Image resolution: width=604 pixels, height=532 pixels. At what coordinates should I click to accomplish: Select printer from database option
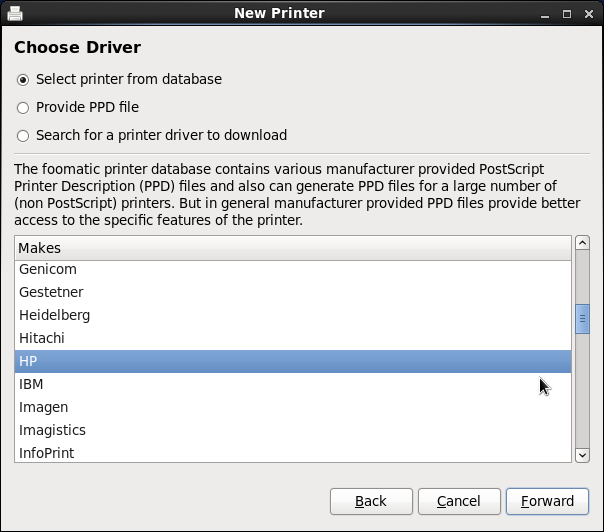pyautogui.click(x=23, y=79)
